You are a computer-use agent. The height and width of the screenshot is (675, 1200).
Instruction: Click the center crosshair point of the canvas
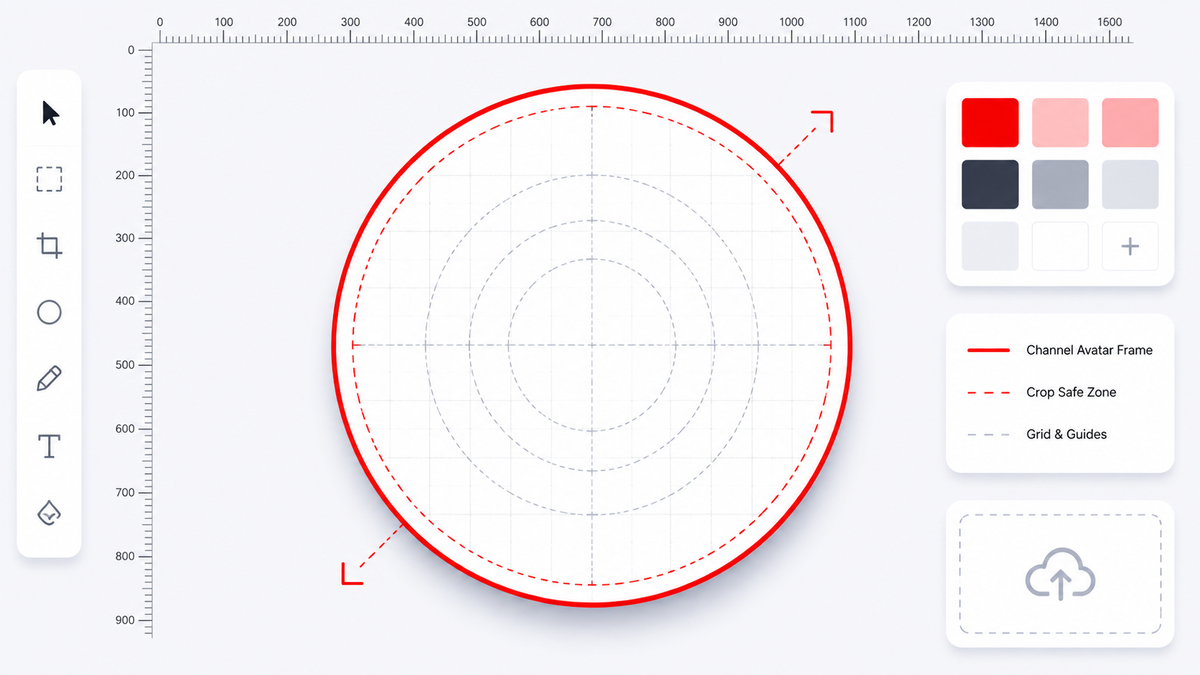pyautogui.click(x=592, y=345)
